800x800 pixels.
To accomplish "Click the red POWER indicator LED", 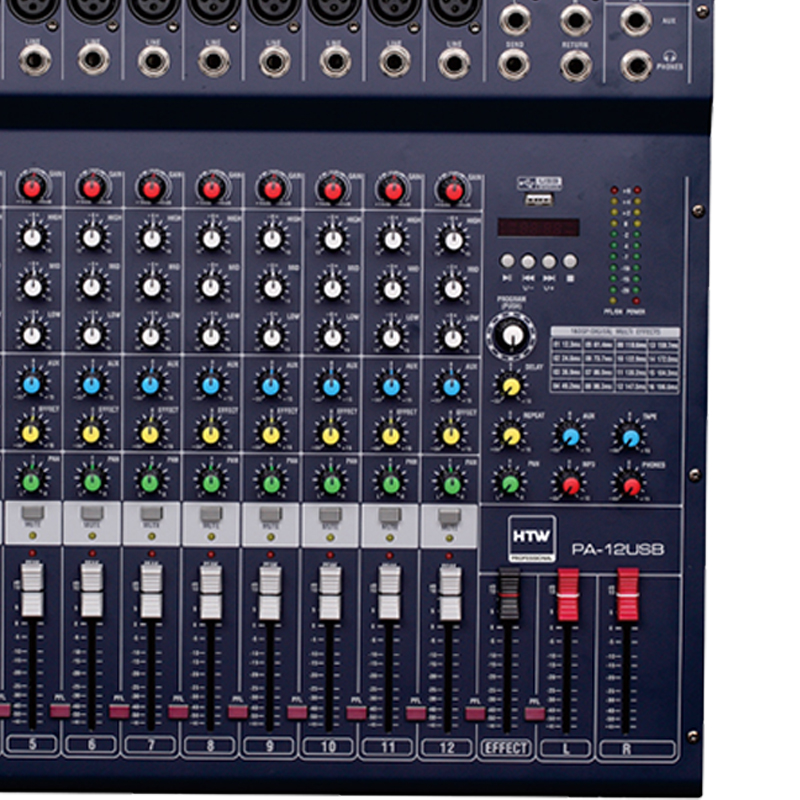I will 636,301.
